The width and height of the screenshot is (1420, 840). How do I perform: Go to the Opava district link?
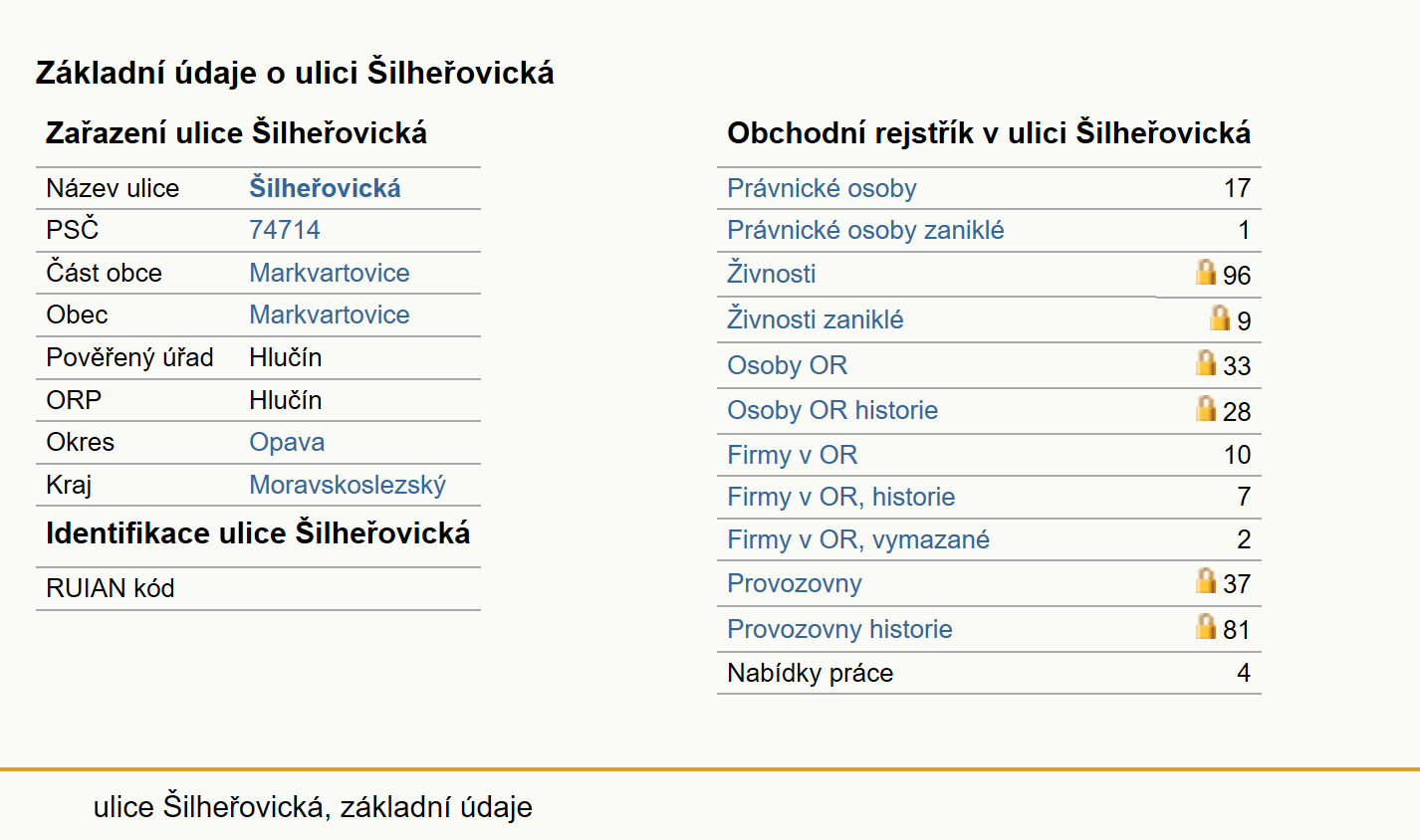coord(287,442)
